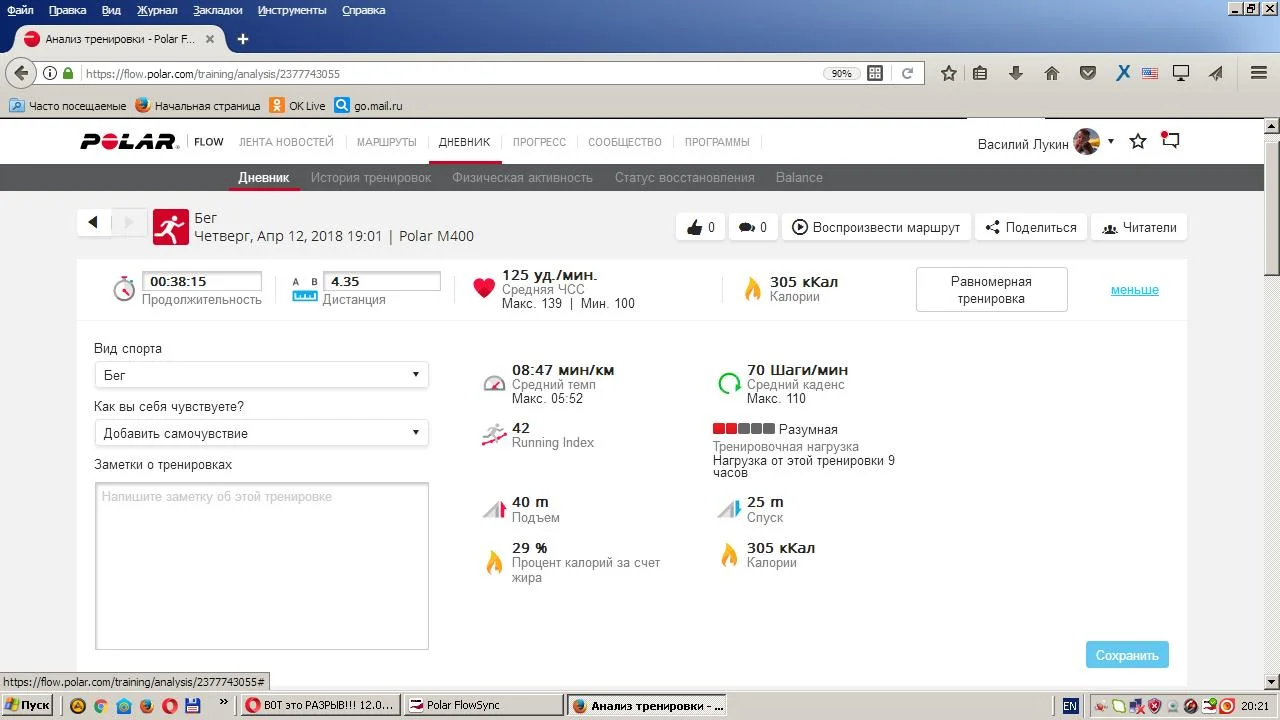This screenshot has width=1280, height=720.
Task: Expand user menu arrow beside avatar
Action: (1110, 142)
